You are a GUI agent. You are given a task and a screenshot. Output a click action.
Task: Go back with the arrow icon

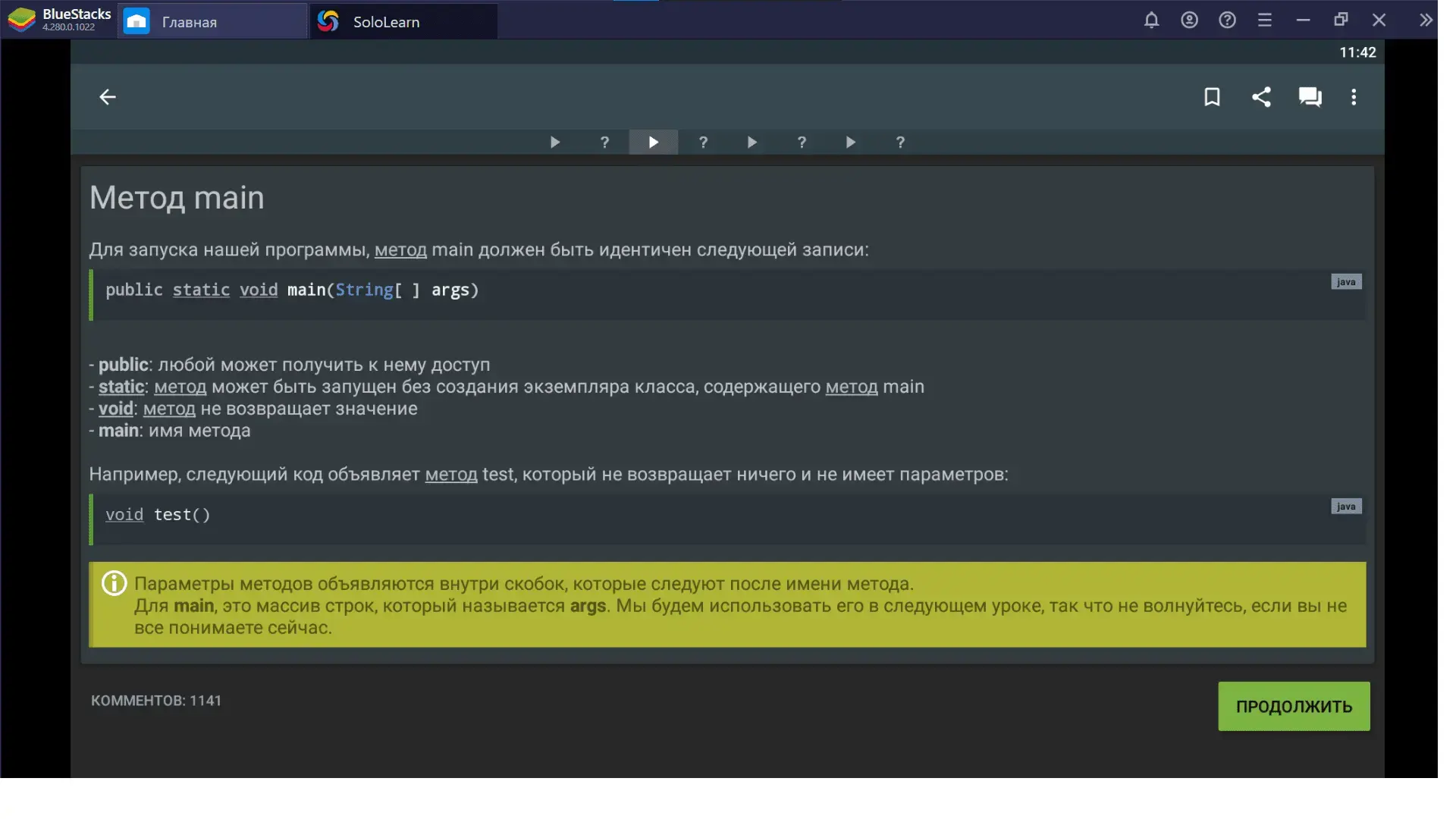108,97
